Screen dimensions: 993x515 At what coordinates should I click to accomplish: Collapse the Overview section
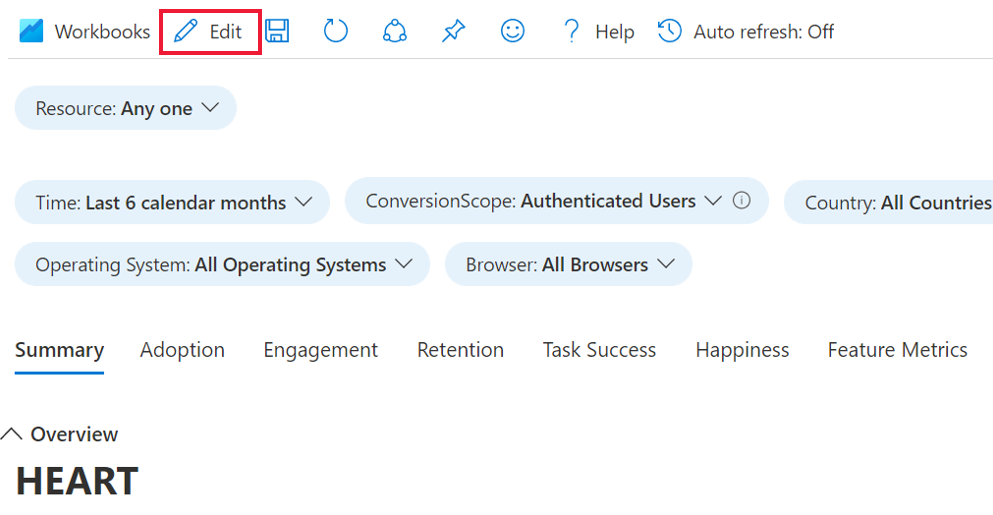(x=12, y=434)
